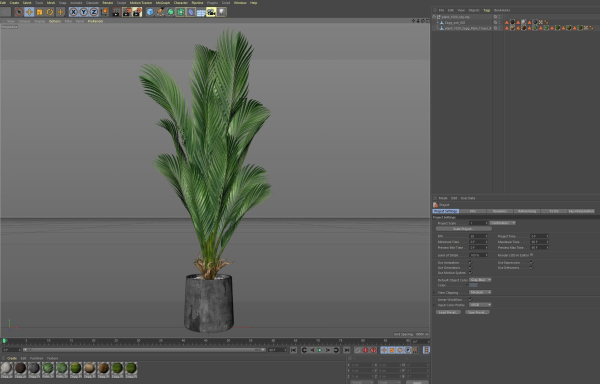This screenshot has width=600, height=384.
Task: Click the Save Preset button
Action: [x=477, y=312]
